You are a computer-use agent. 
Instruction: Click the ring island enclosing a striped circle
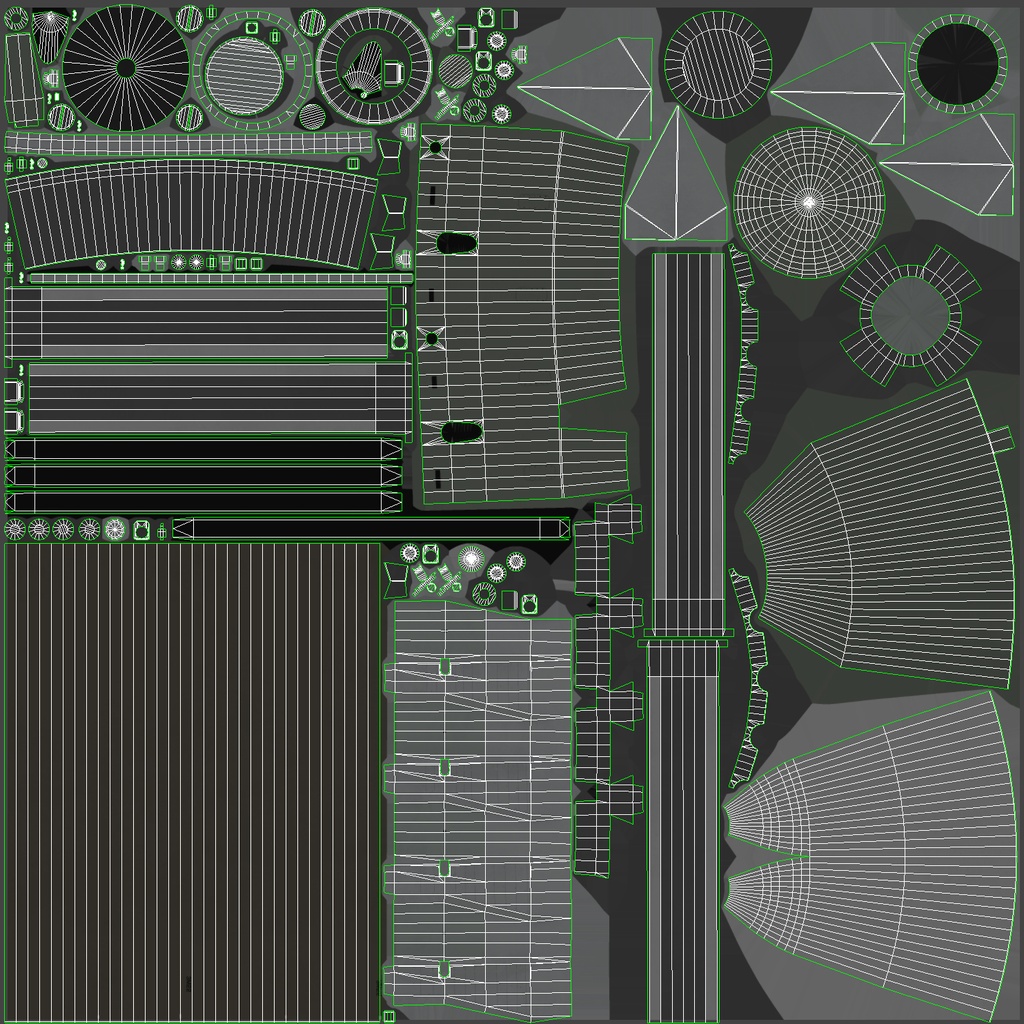click(251, 70)
